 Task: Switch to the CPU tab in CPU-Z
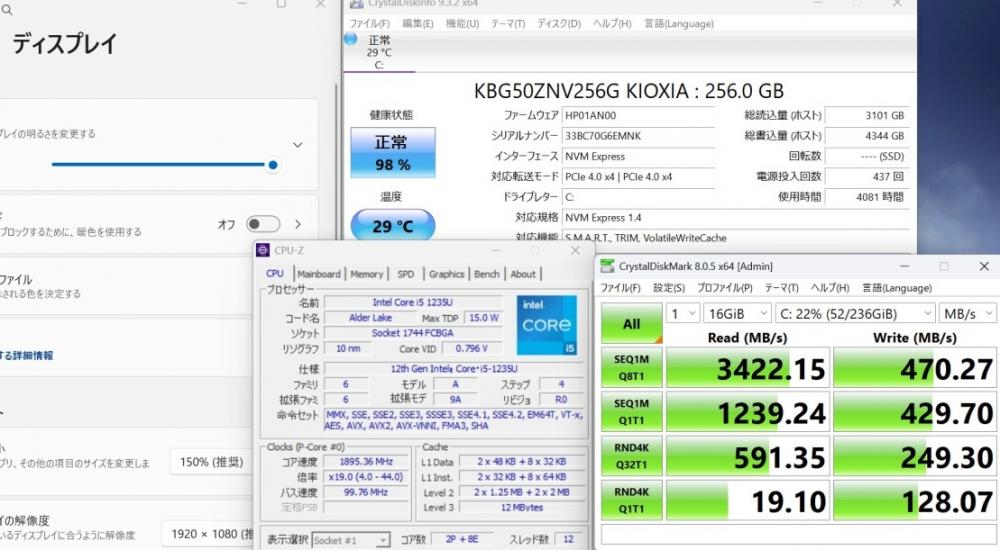275,274
